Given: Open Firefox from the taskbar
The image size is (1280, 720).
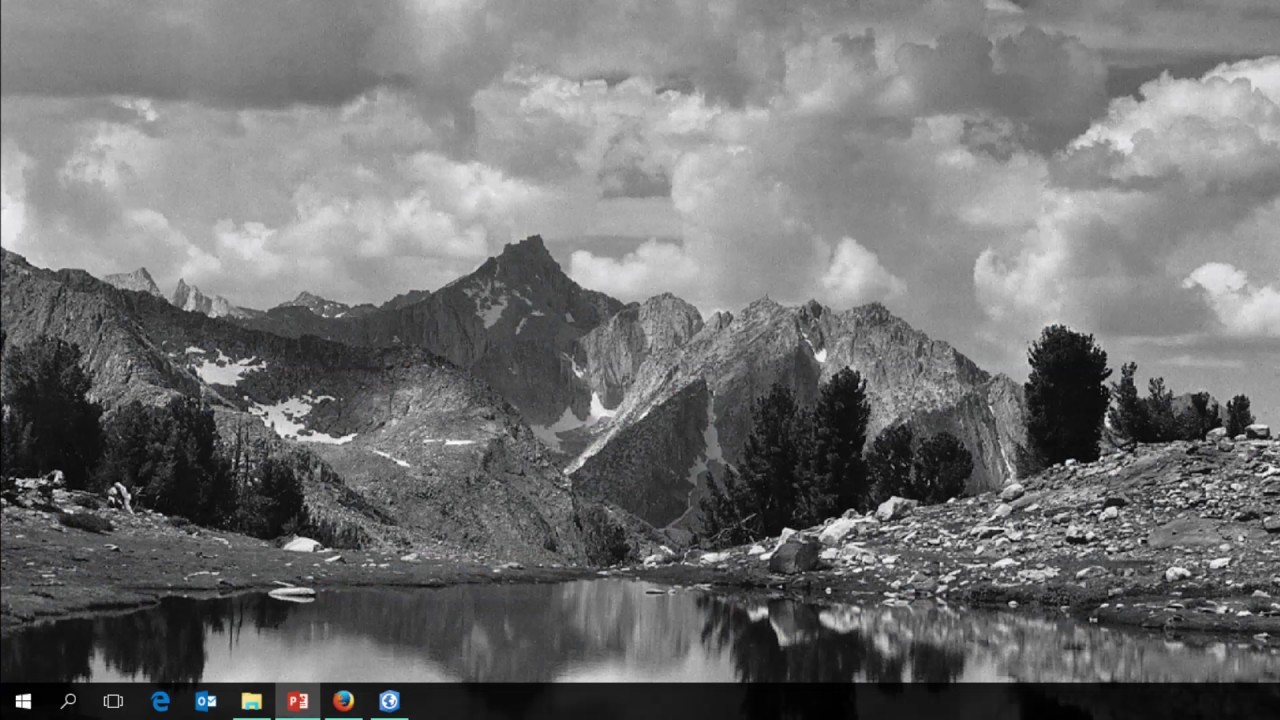Looking at the screenshot, I should (x=344, y=701).
